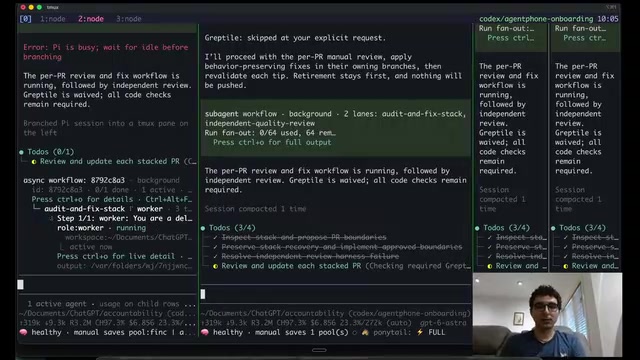Click the 'role:worker · running' status line
This screenshot has width=640, height=360.
click(101, 228)
